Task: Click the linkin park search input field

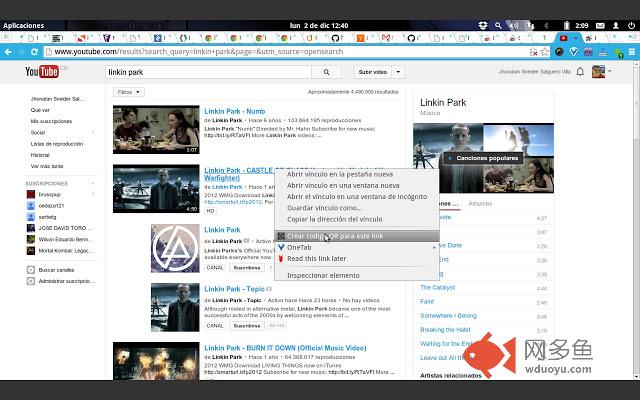Action: [208, 72]
